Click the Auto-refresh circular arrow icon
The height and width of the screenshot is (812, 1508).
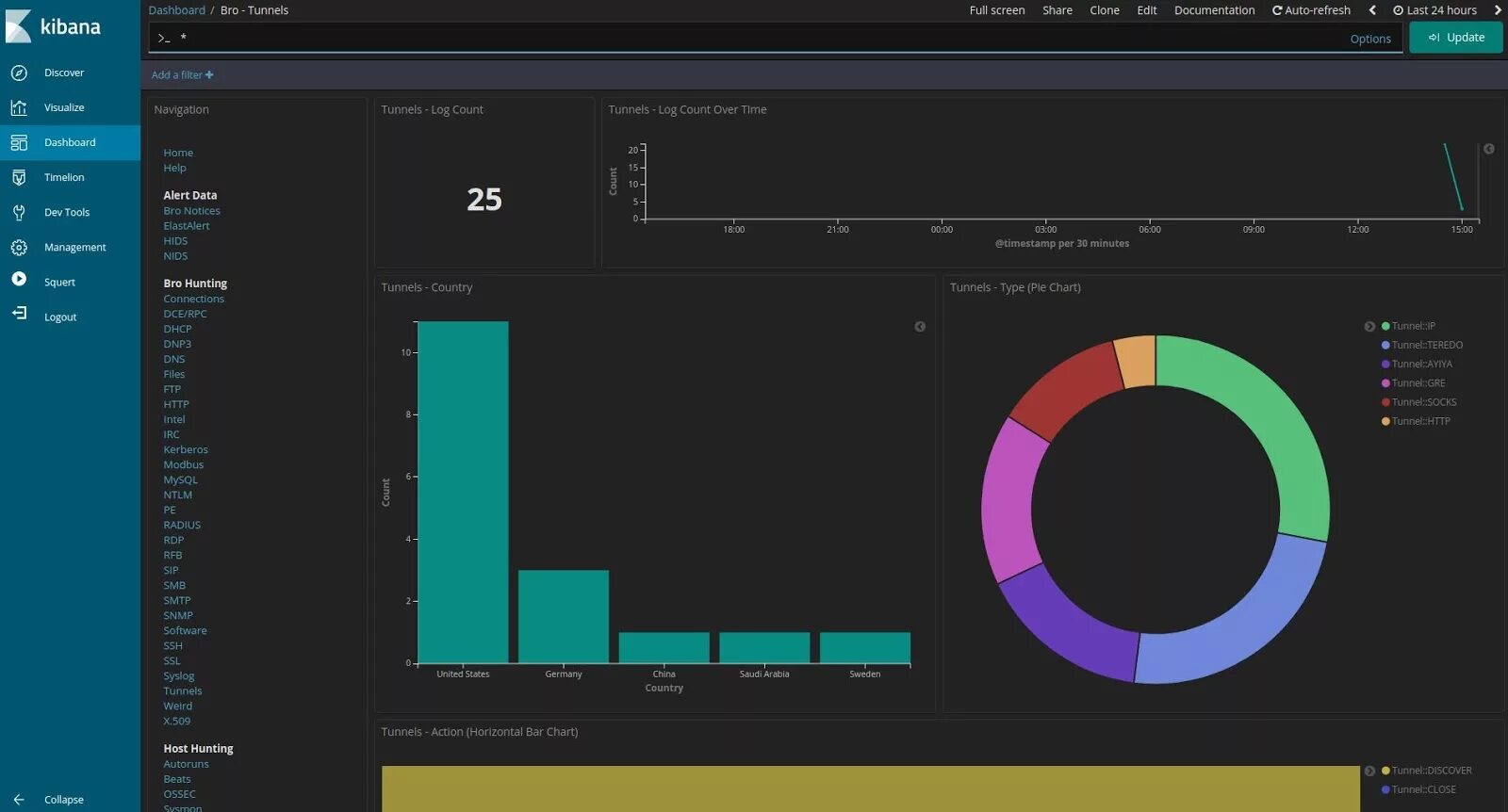(x=1277, y=10)
